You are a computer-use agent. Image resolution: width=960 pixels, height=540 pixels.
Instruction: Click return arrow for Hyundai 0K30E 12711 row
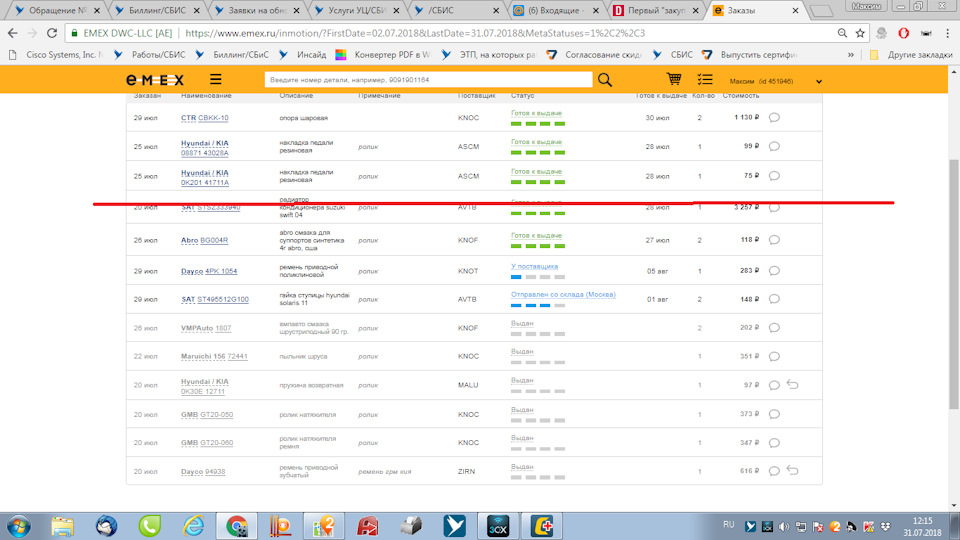793,384
